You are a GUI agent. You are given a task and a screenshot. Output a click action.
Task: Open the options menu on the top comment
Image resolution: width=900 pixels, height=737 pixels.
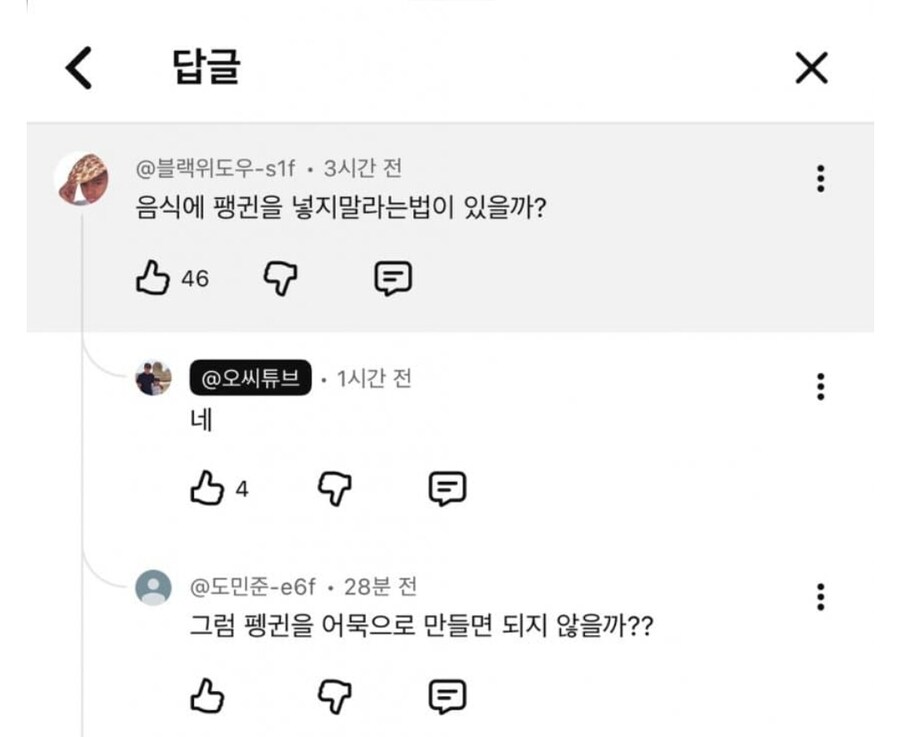click(x=820, y=179)
